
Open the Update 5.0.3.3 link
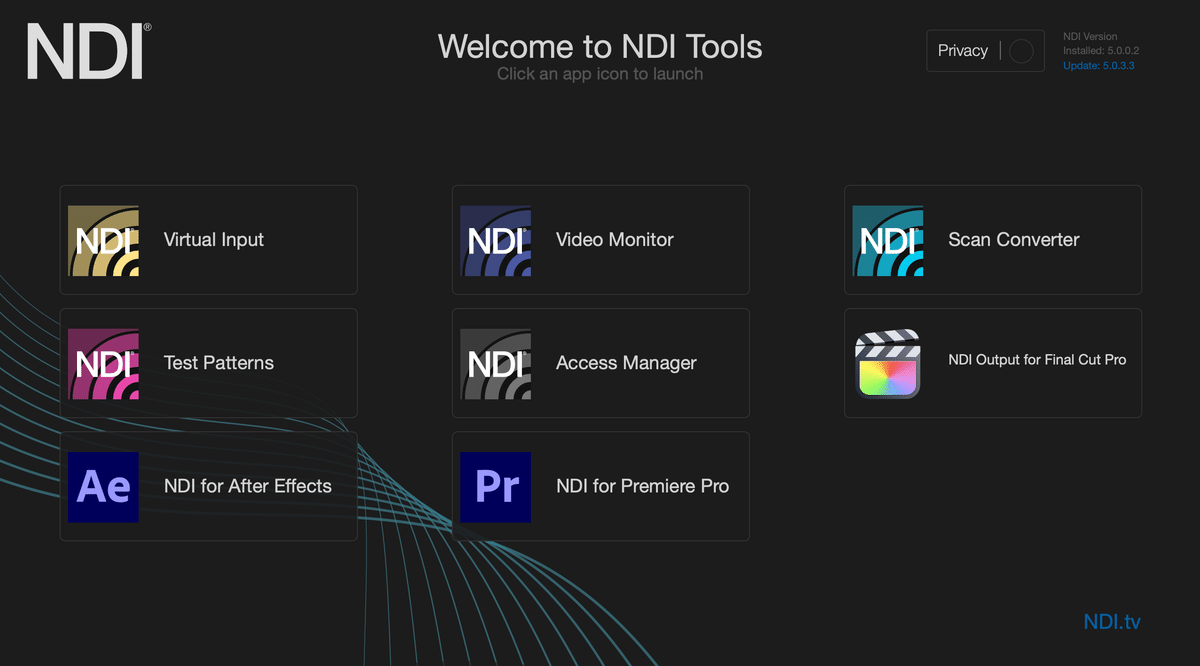coord(1098,66)
